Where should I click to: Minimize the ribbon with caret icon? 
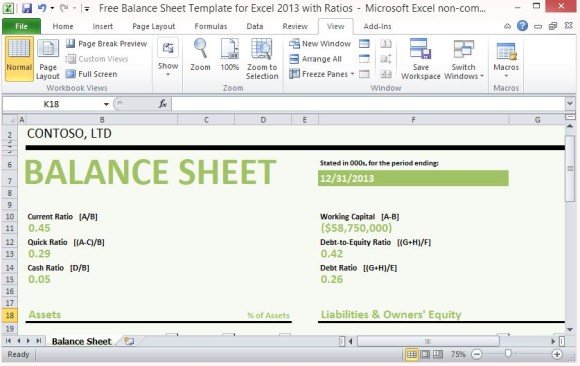508,26
